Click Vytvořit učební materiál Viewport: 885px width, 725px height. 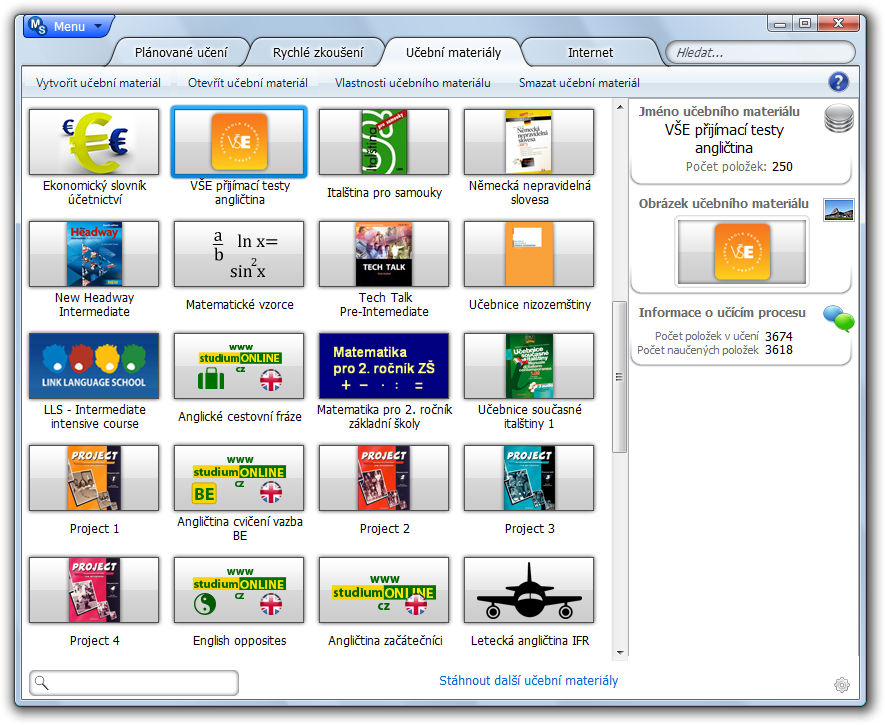(x=98, y=83)
